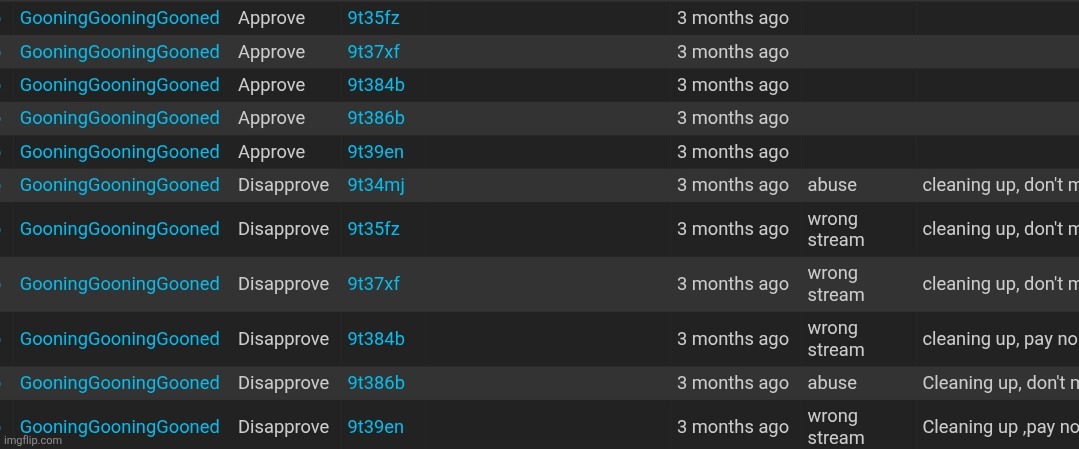
Task: Click GooningGooningGooned username in last row
Action: tap(120, 428)
